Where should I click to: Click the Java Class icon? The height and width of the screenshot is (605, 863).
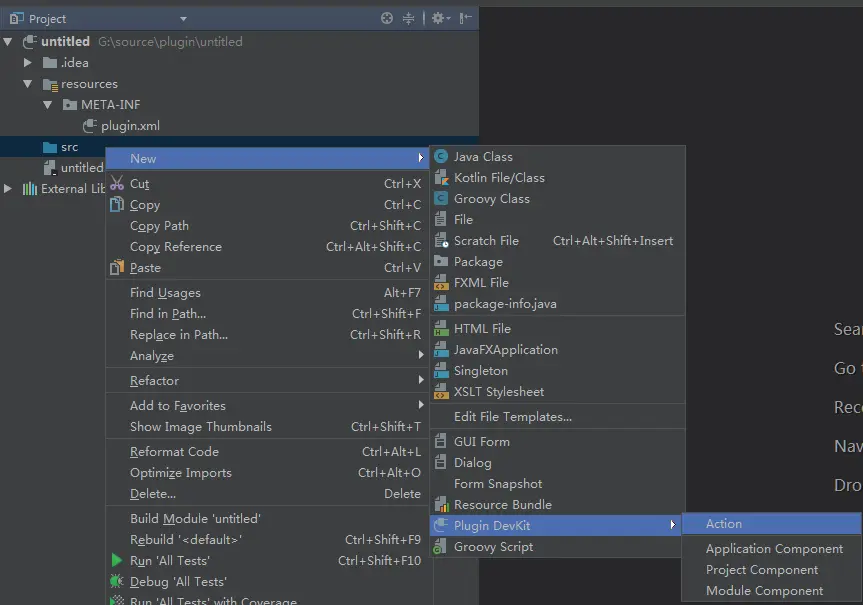441,156
